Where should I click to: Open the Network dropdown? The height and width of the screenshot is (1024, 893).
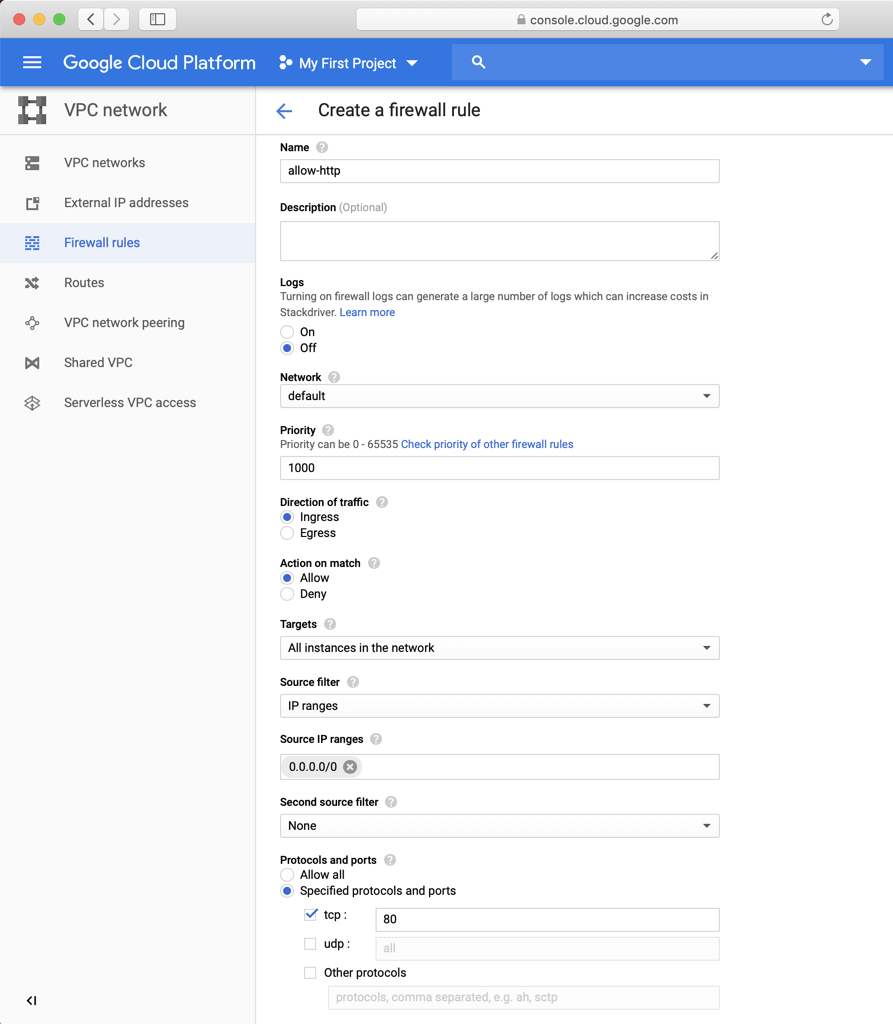[x=499, y=396]
